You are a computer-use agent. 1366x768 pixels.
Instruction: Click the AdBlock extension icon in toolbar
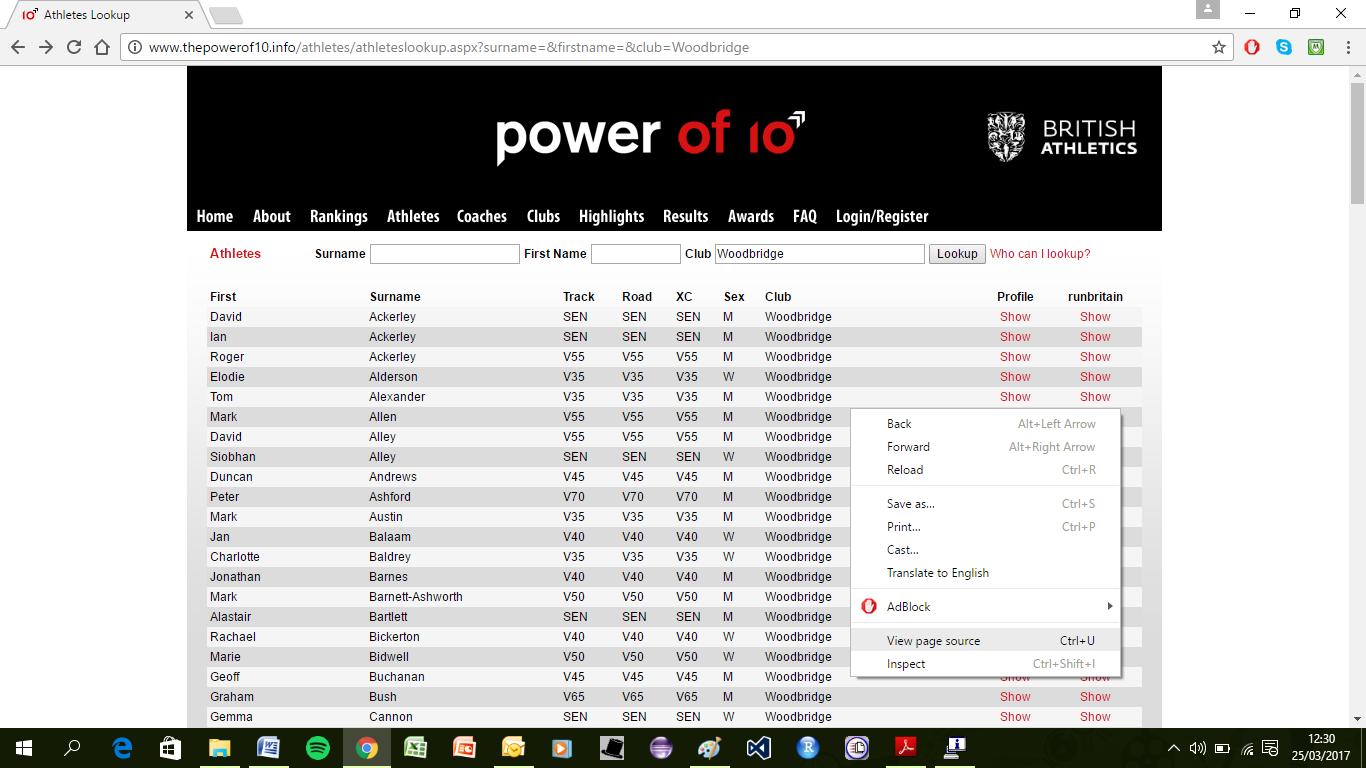click(1252, 47)
